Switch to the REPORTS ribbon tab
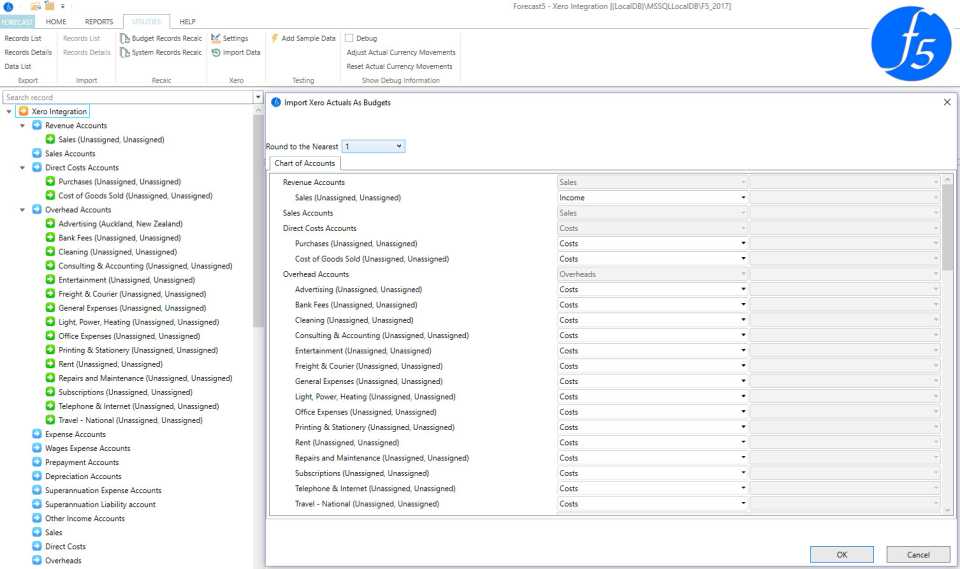The image size is (960, 569). (x=99, y=21)
